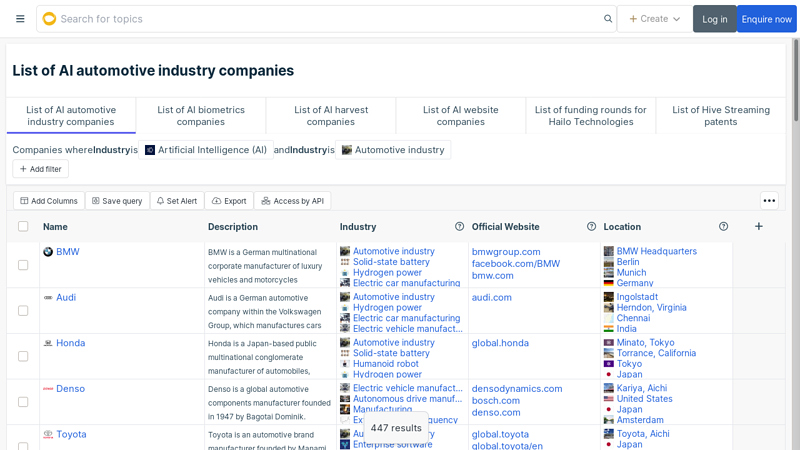Expand the Create dropdown
The height and width of the screenshot is (450, 800).
tap(655, 19)
